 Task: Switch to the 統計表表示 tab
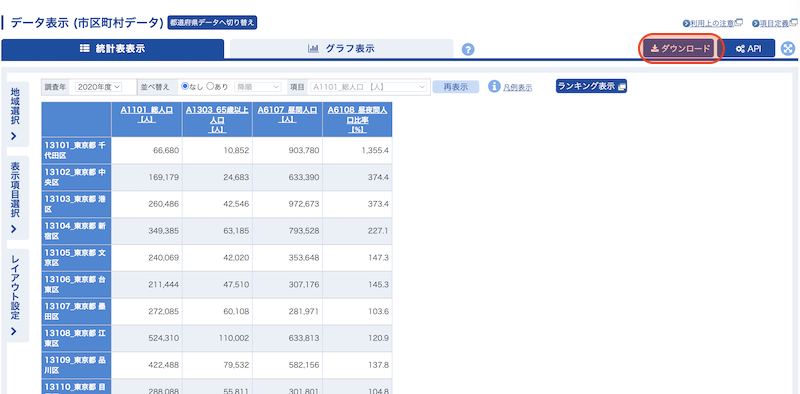[113, 49]
